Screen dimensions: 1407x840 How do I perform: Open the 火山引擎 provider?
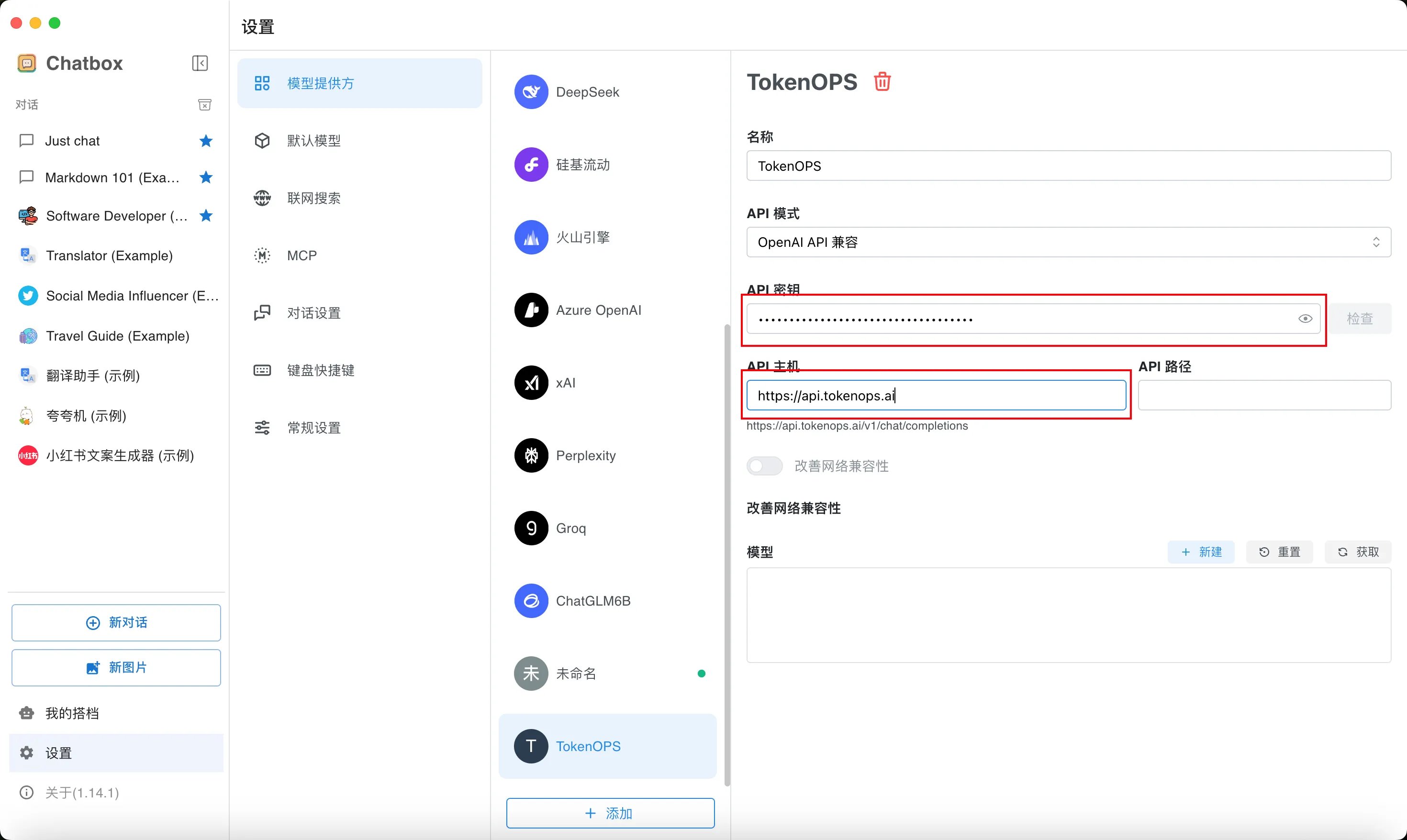[607, 237]
